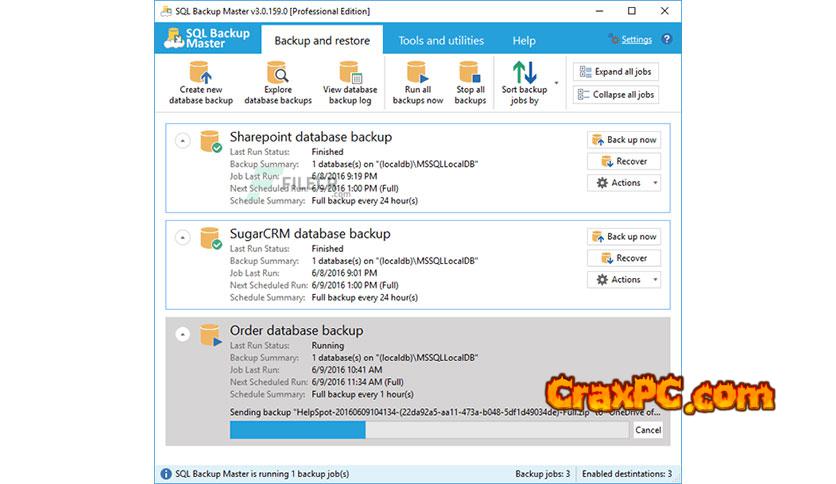
Task: Recover Sharepoint database backup
Action: coord(624,161)
